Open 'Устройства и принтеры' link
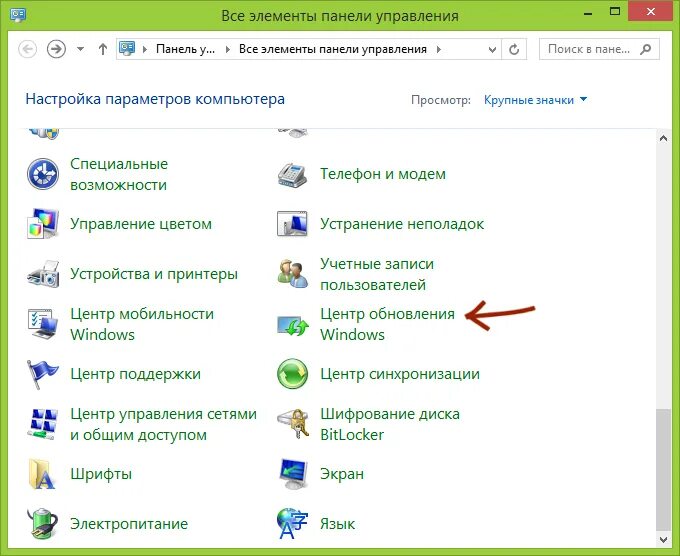 coord(154,274)
